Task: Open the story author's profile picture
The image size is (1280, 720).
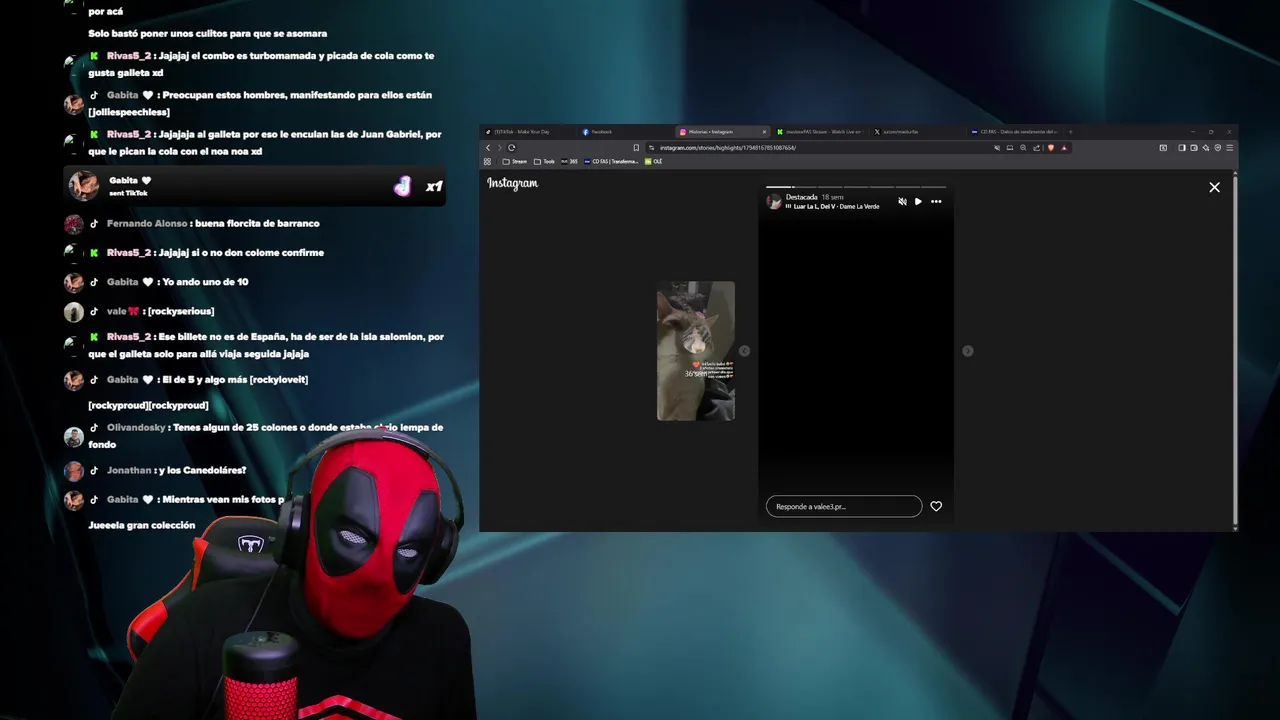Action: pos(774,201)
